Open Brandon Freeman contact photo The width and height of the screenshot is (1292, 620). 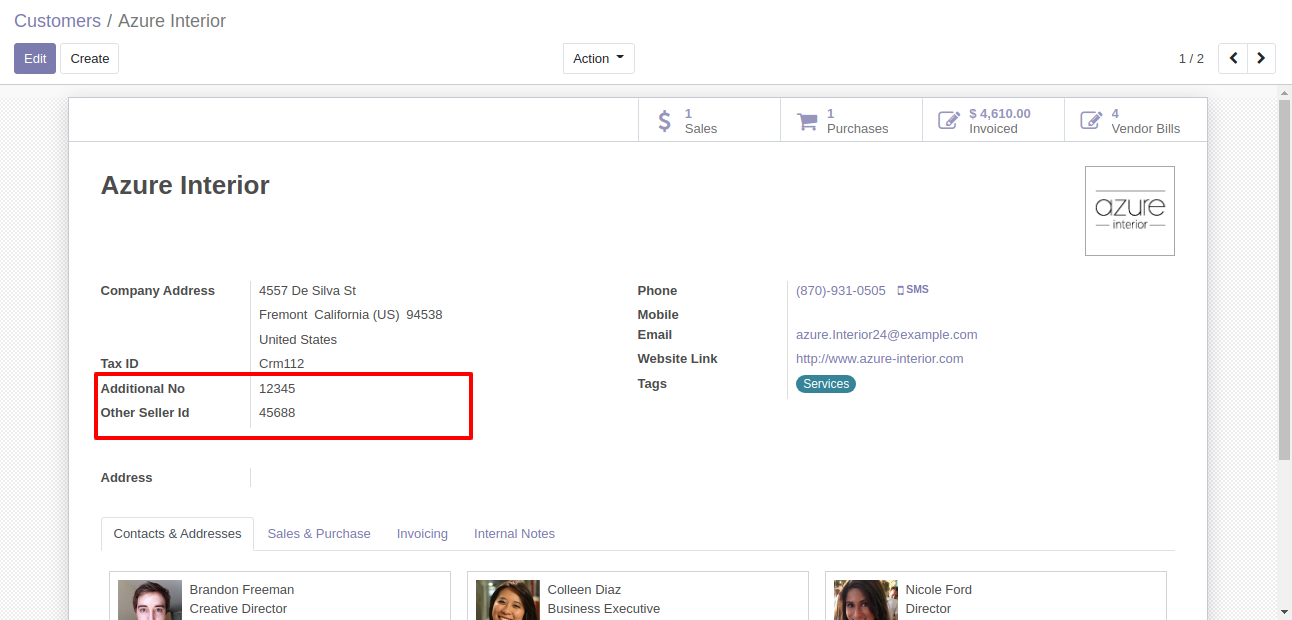[x=150, y=600]
